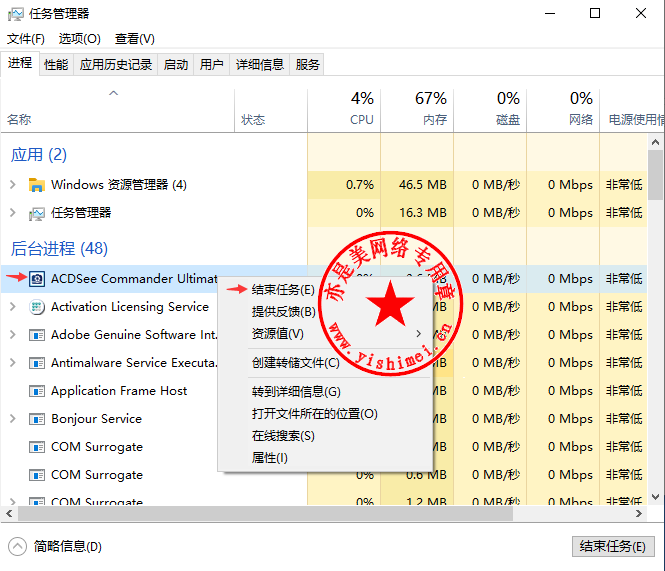Open the File (文件) menu
The image size is (665, 571).
tap(25, 39)
